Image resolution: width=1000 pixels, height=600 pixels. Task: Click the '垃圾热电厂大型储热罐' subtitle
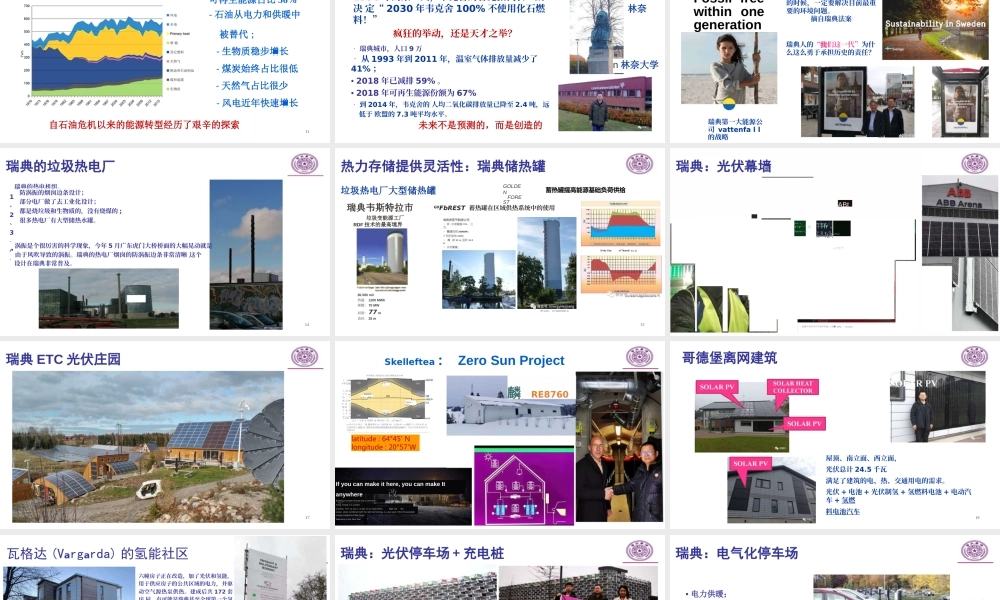(388, 190)
